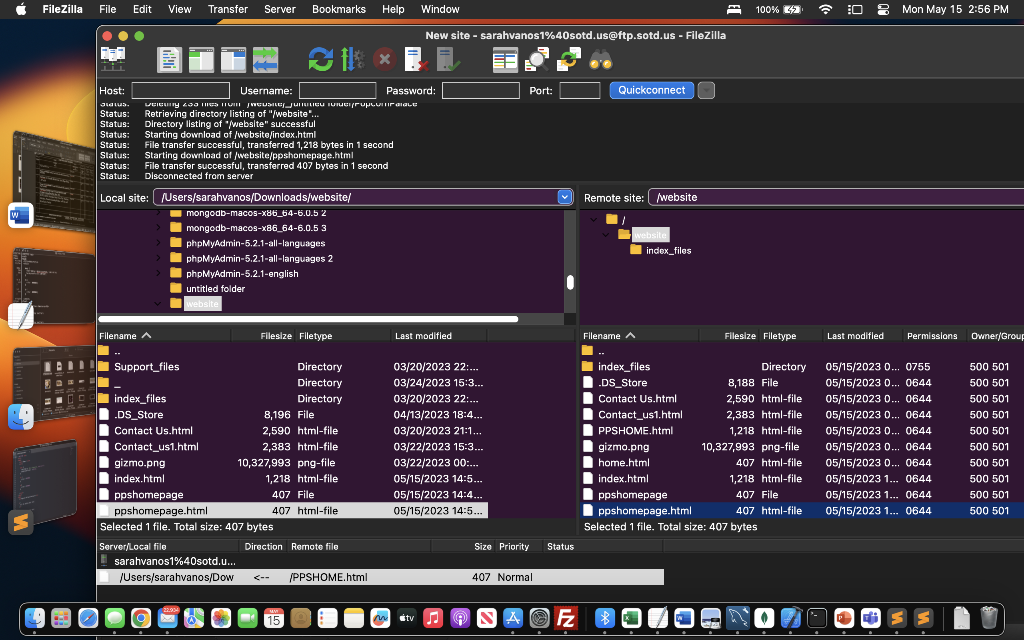
Task: Toggle the transfer queue panel
Action: pos(265,59)
